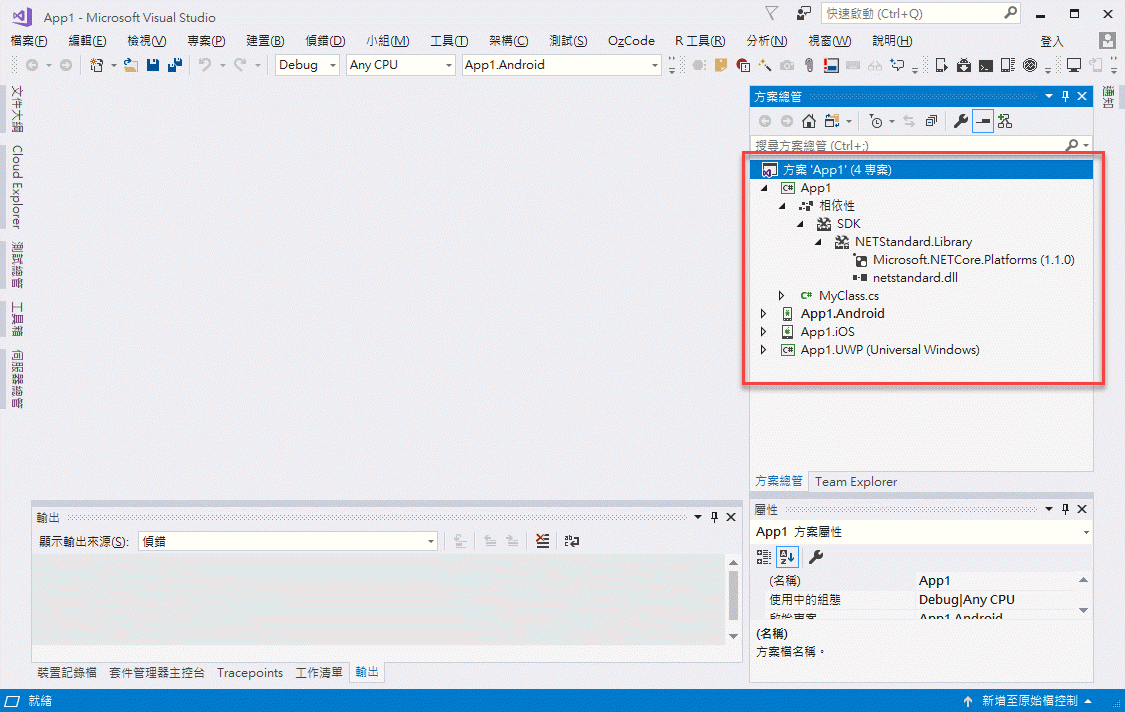Click the magnifier in the 快速啟動 box
Viewport: 1125px width, 712px height.
pyautogui.click(x=1010, y=13)
